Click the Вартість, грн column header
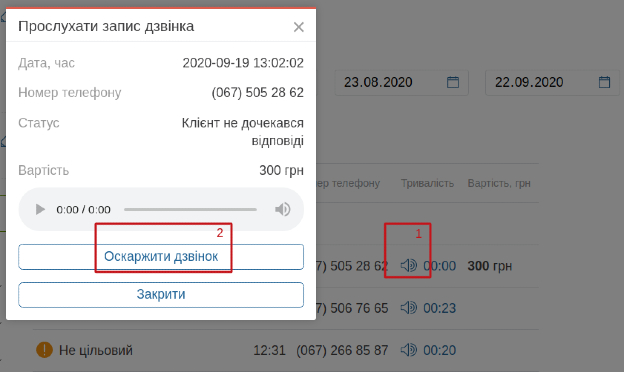The width and height of the screenshot is (624, 372). [x=499, y=183]
